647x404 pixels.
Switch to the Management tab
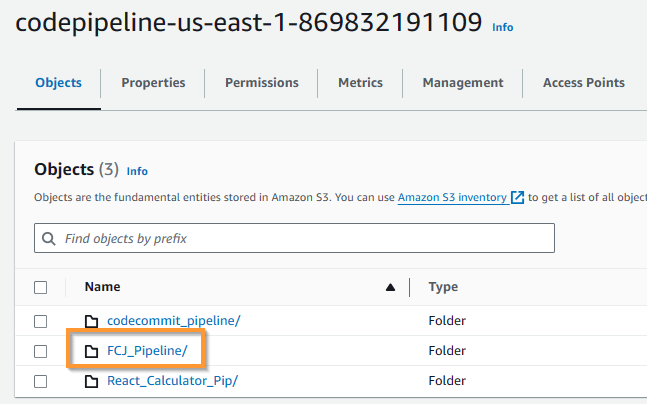463,83
